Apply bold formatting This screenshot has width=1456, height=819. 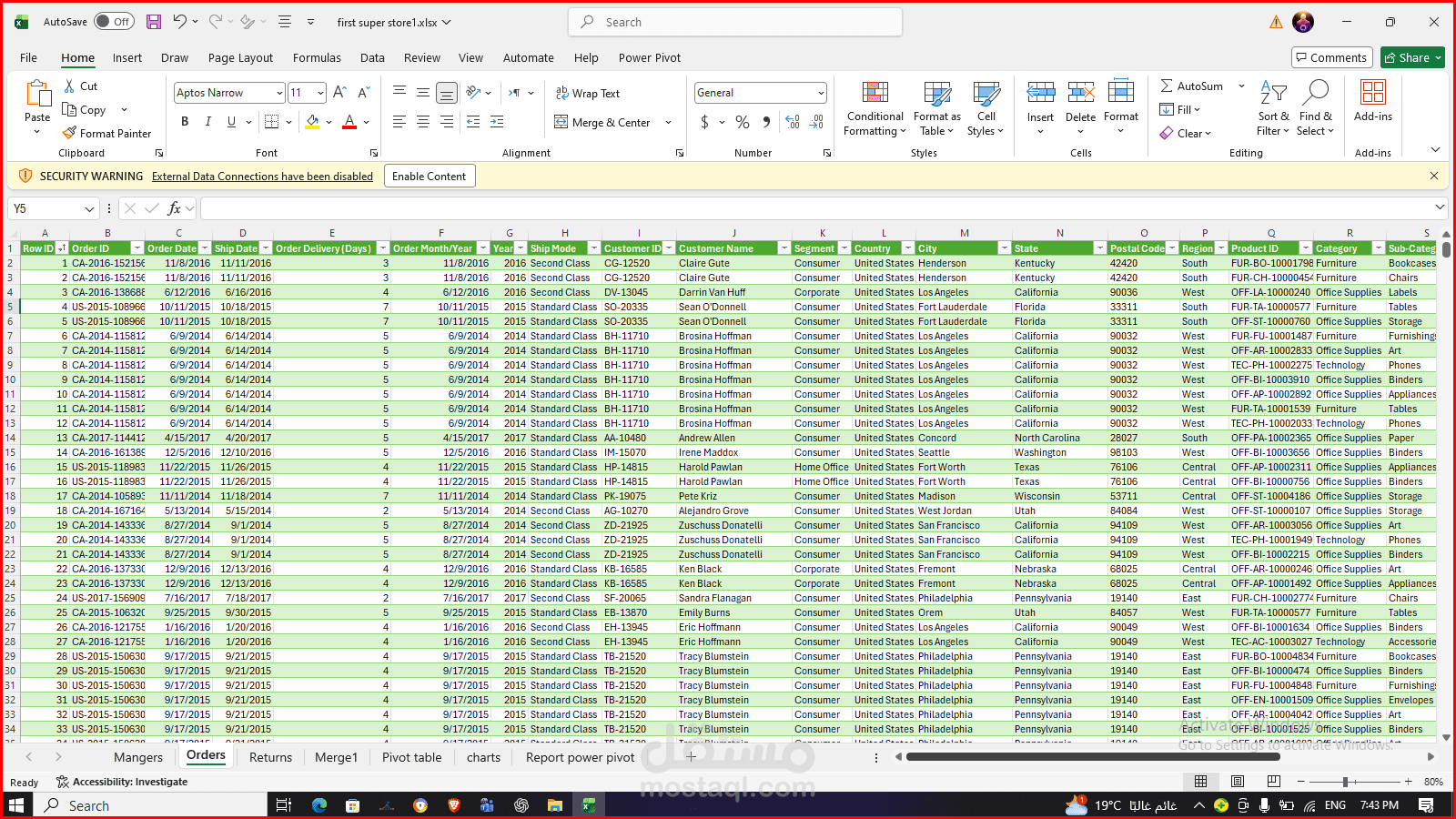pyautogui.click(x=185, y=122)
